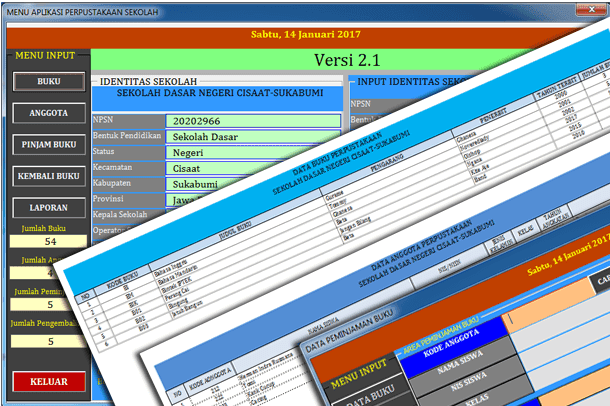The width and height of the screenshot is (610, 406).
Task: Click the 'IDENTITAS SEKOLAH' group label
Action: pyautogui.click(x=148, y=82)
